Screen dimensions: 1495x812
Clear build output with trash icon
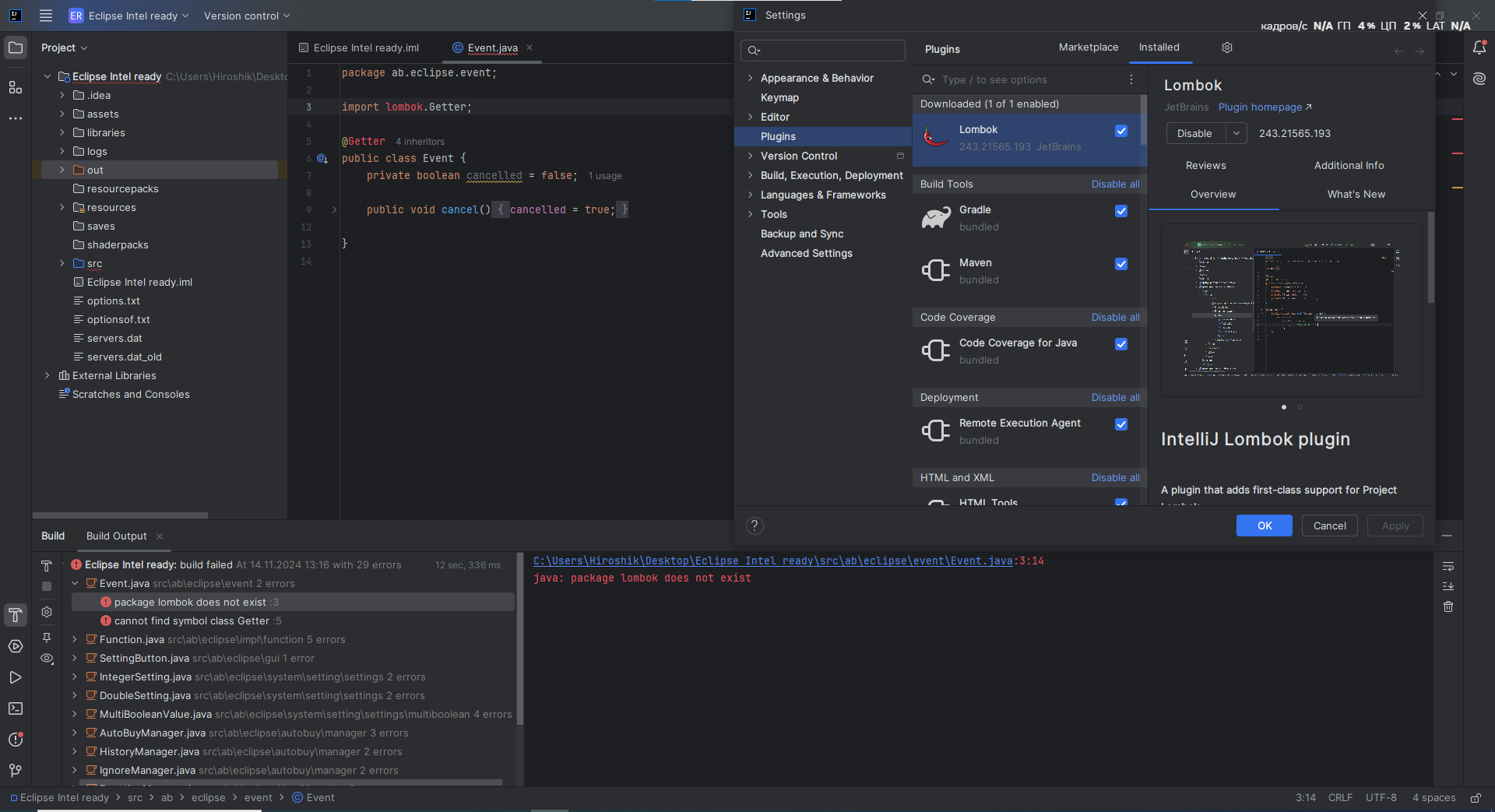pos(1448,606)
